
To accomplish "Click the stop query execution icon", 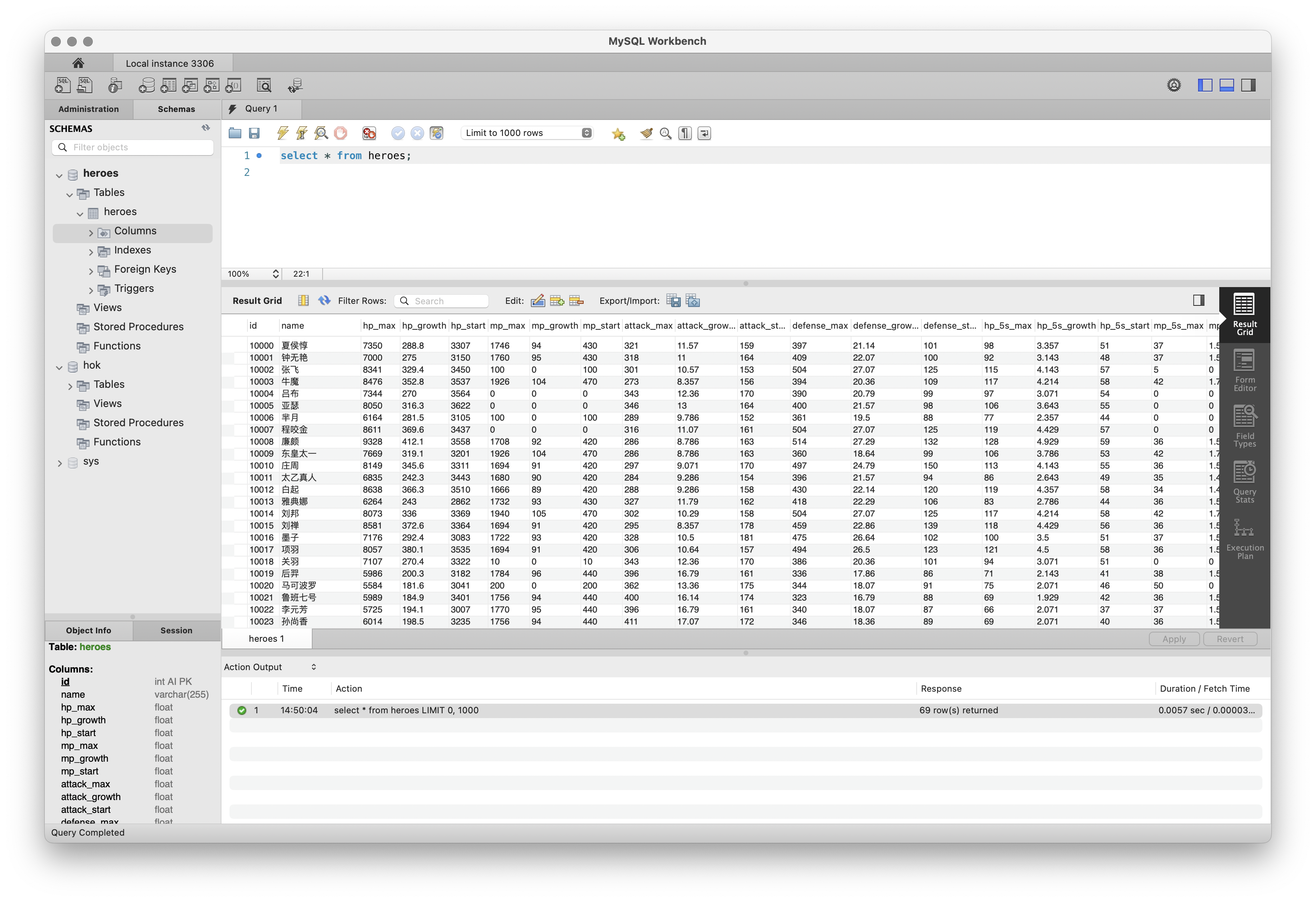I will (x=340, y=133).
